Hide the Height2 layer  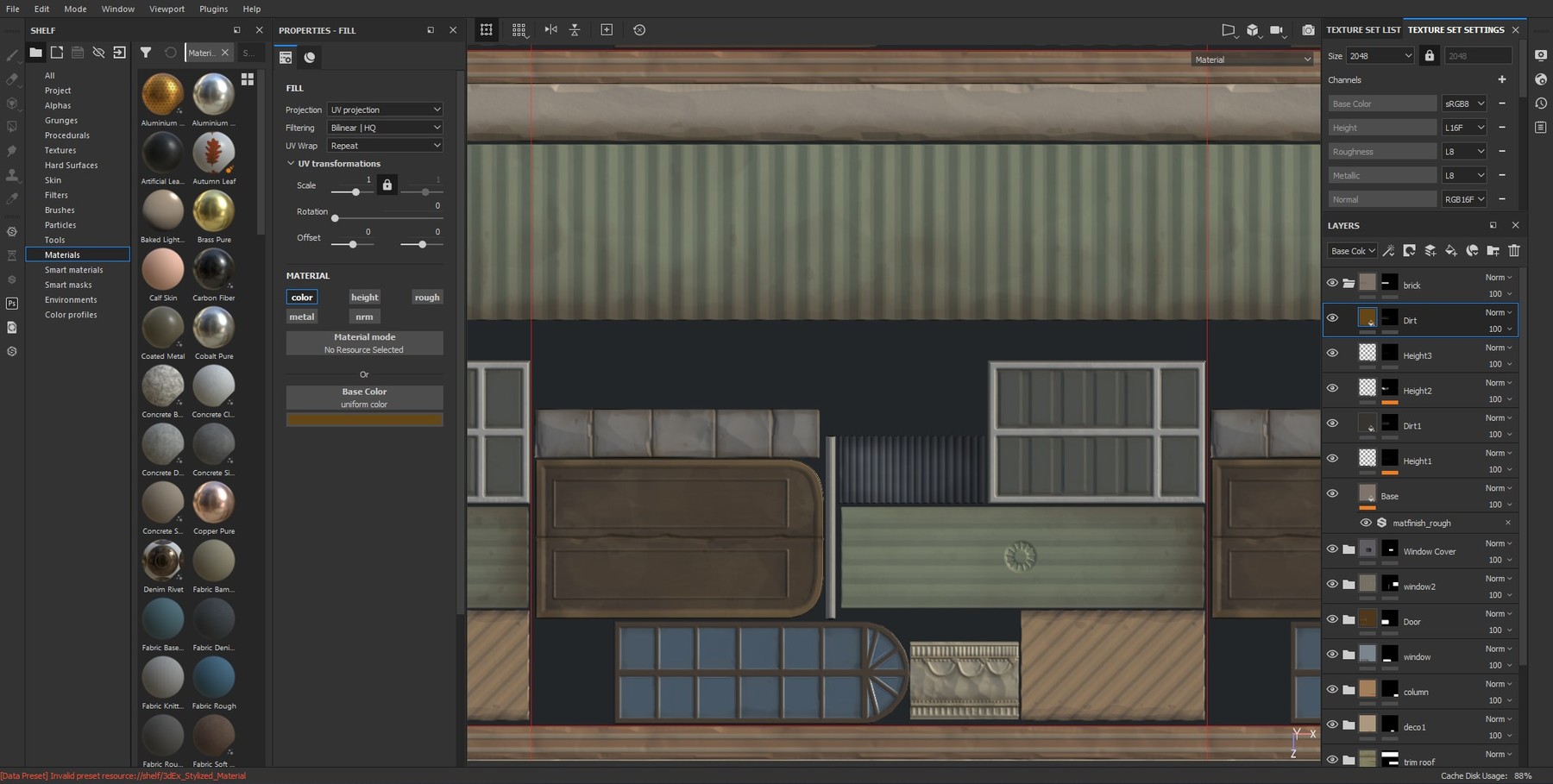[1332, 388]
